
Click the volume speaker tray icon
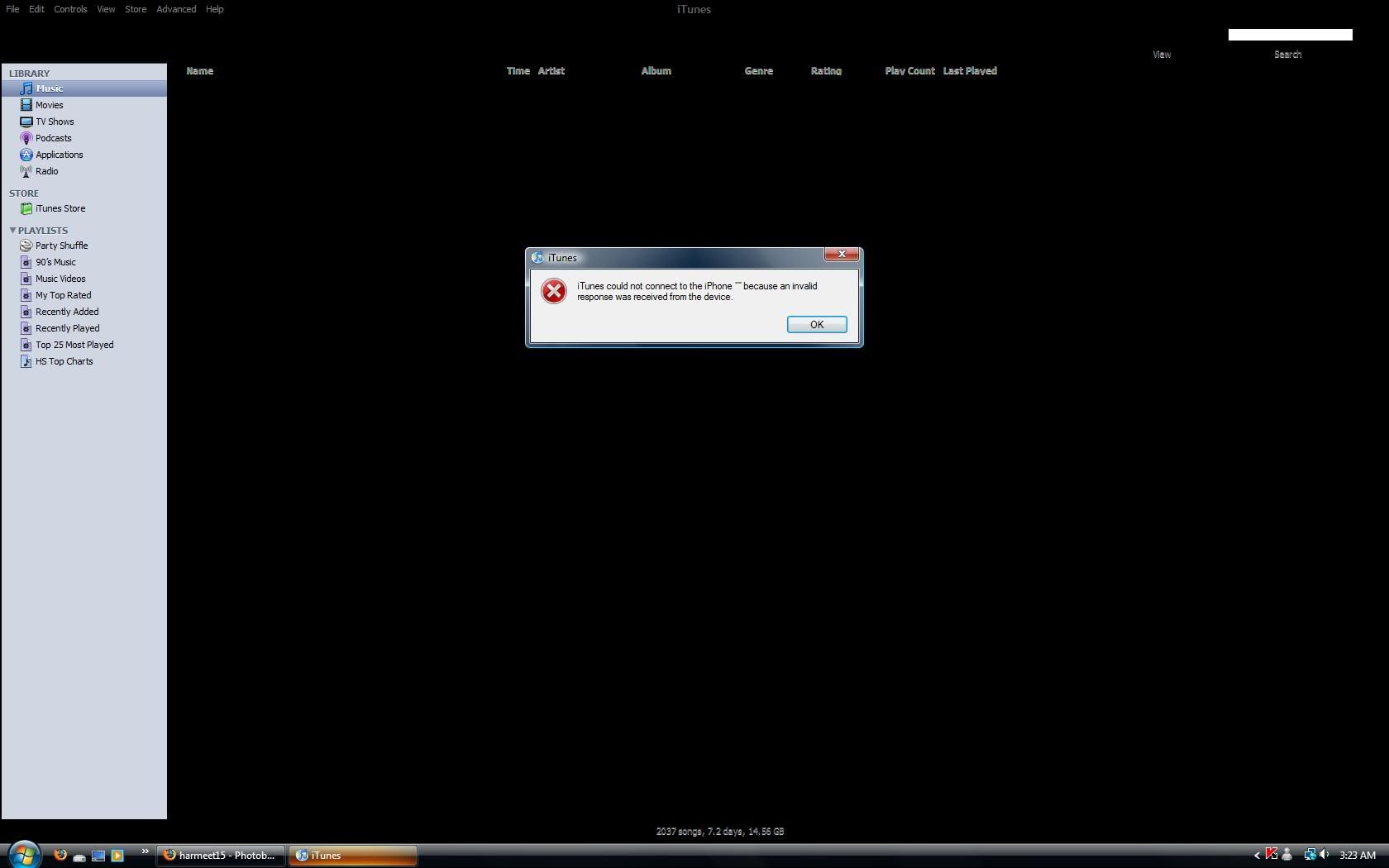tap(1325, 855)
